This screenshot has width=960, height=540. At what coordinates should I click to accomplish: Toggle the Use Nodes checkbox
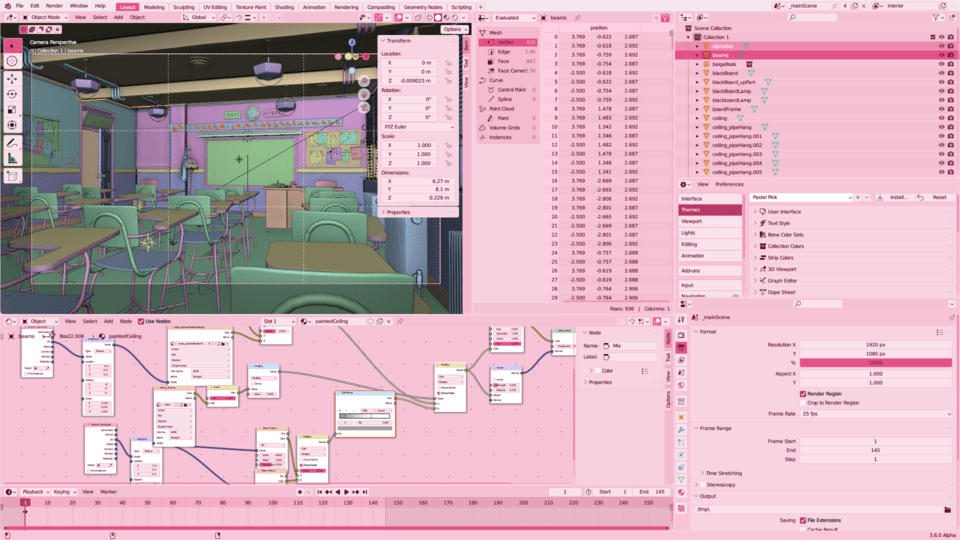pos(141,321)
